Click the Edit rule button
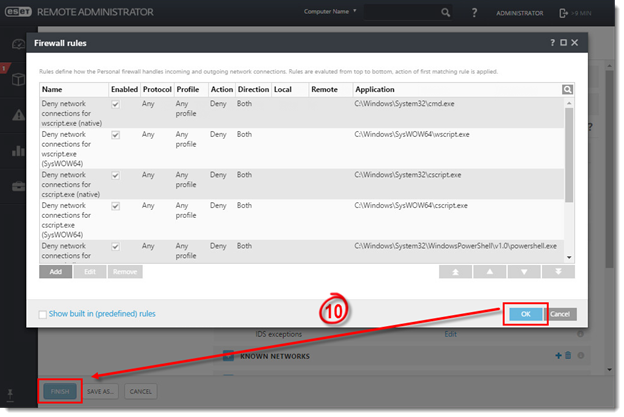624x417 pixels. click(90, 272)
